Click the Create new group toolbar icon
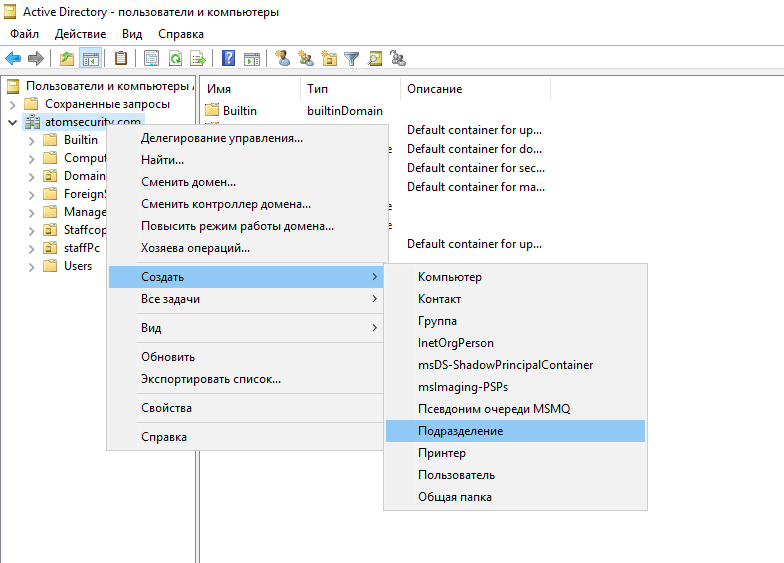 coord(306,58)
